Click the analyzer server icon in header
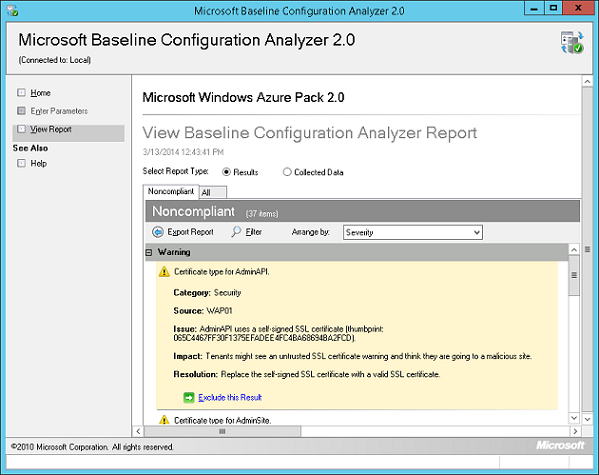This screenshot has width=599, height=475. click(572, 42)
